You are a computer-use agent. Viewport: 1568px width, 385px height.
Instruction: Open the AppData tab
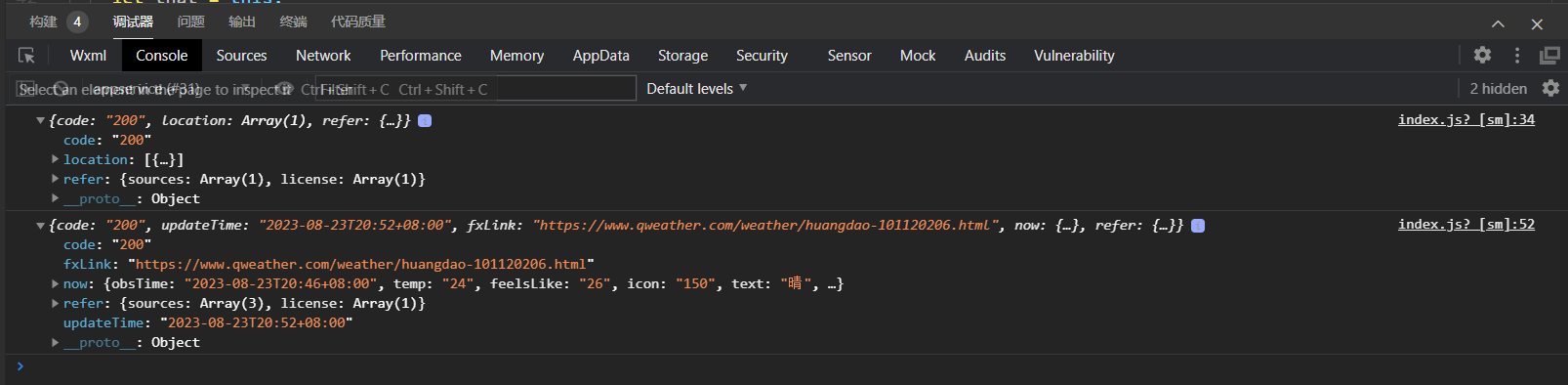click(x=600, y=56)
